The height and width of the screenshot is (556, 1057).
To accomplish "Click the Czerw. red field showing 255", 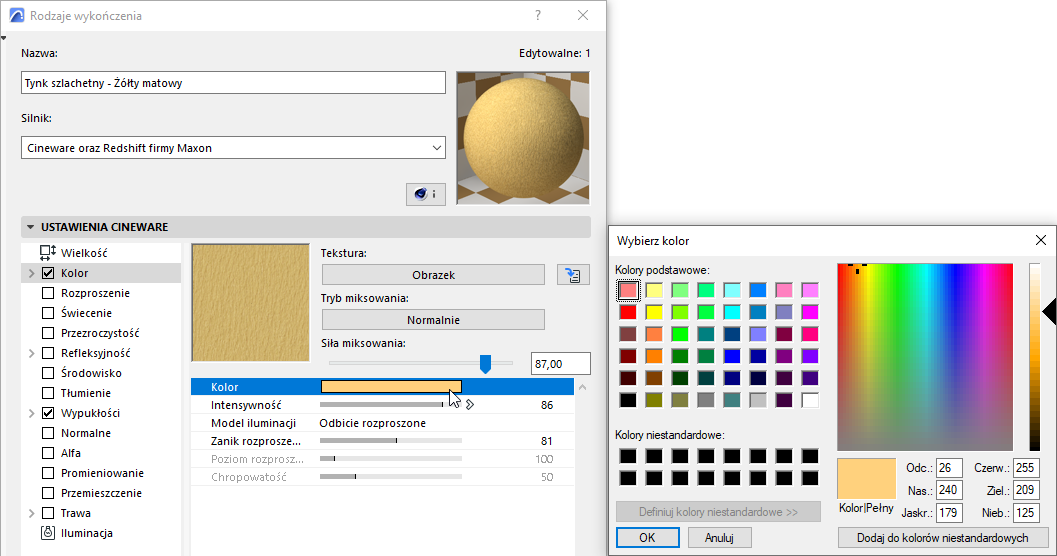I will 1026,468.
